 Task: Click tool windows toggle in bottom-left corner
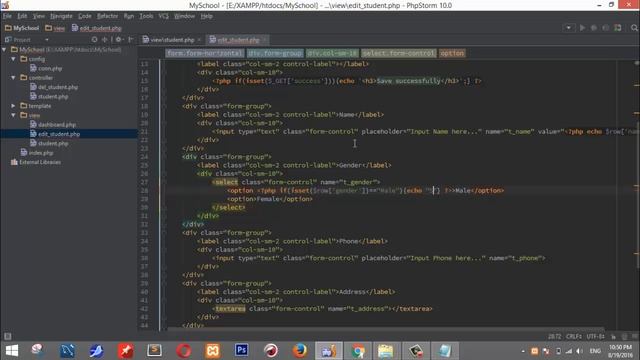tap(7, 336)
